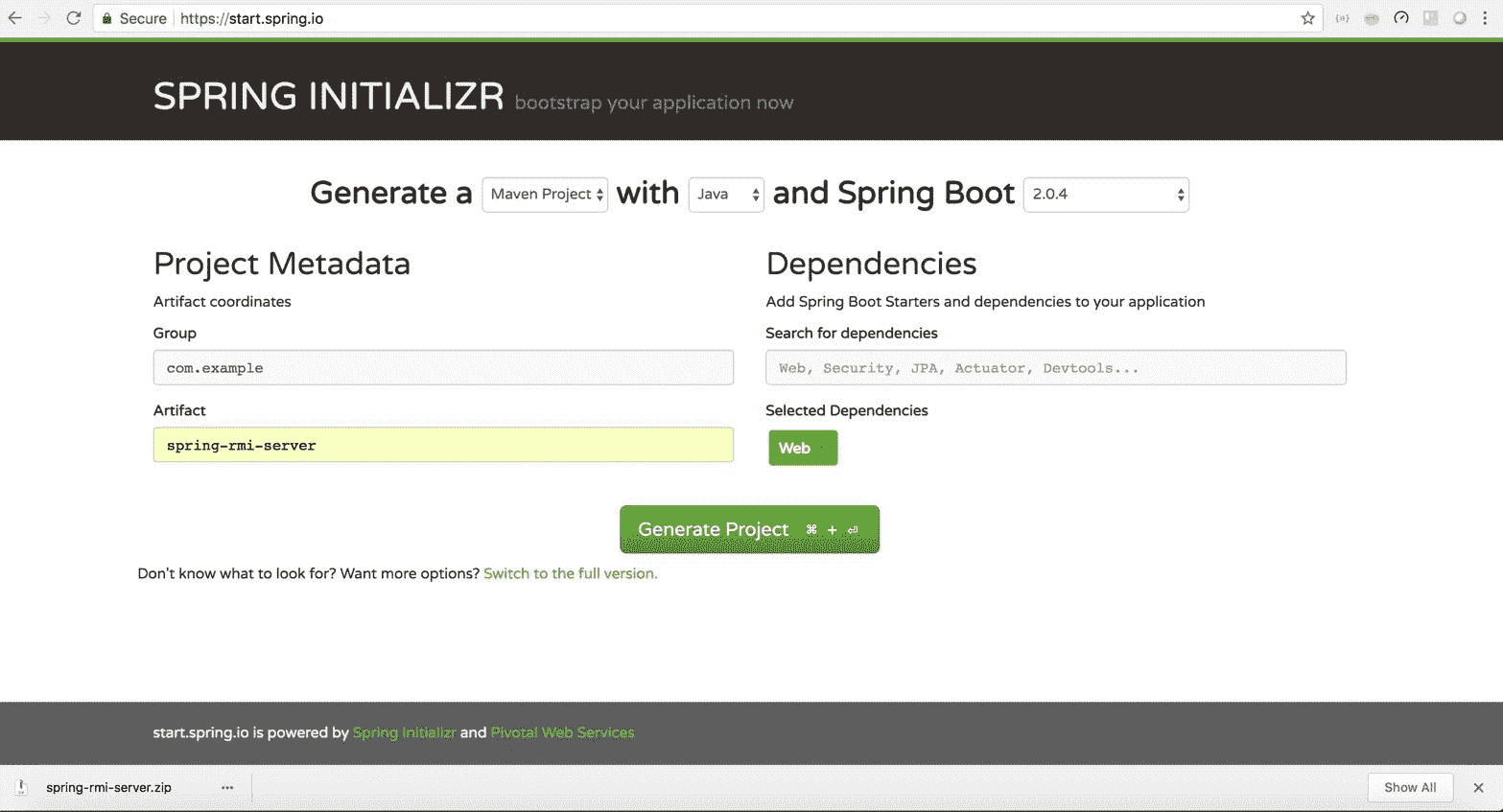Open the Maven Project type dropdown
The width and height of the screenshot is (1503, 812).
click(x=545, y=194)
